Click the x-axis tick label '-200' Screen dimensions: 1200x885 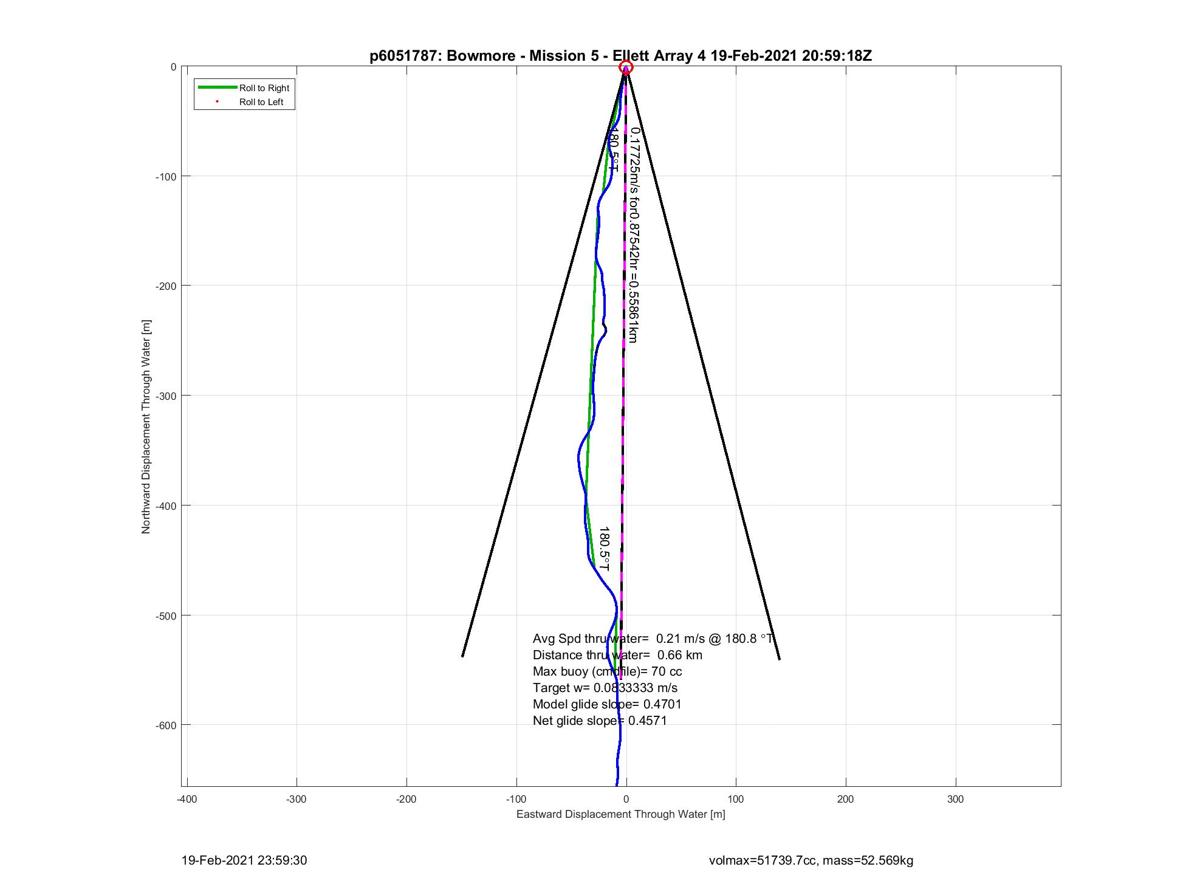[x=406, y=800]
